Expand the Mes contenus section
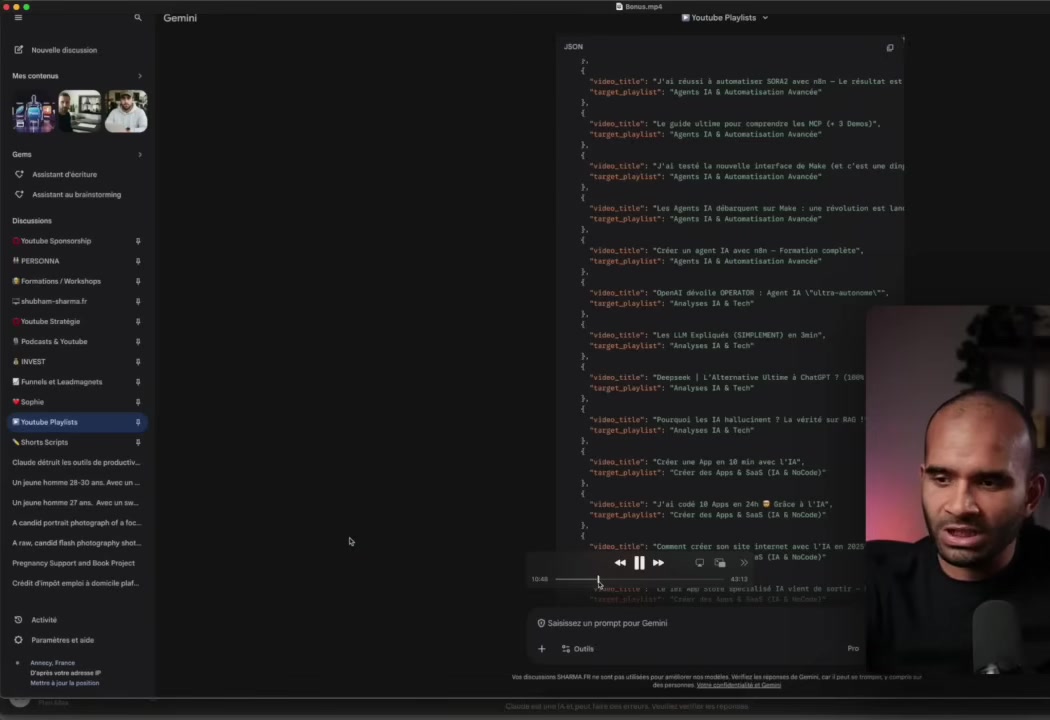 coord(140,75)
